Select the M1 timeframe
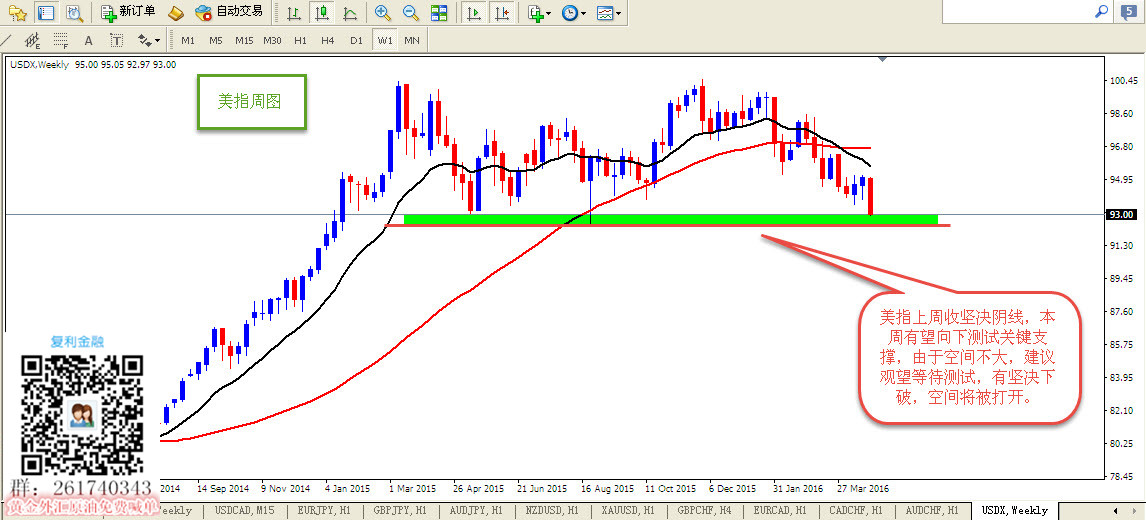Image resolution: width=1146 pixels, height=520 pixels. pos(188,40)
